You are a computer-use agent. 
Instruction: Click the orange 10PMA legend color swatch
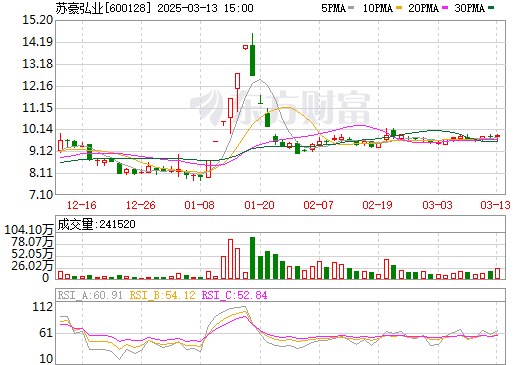(x=399, y=8)
